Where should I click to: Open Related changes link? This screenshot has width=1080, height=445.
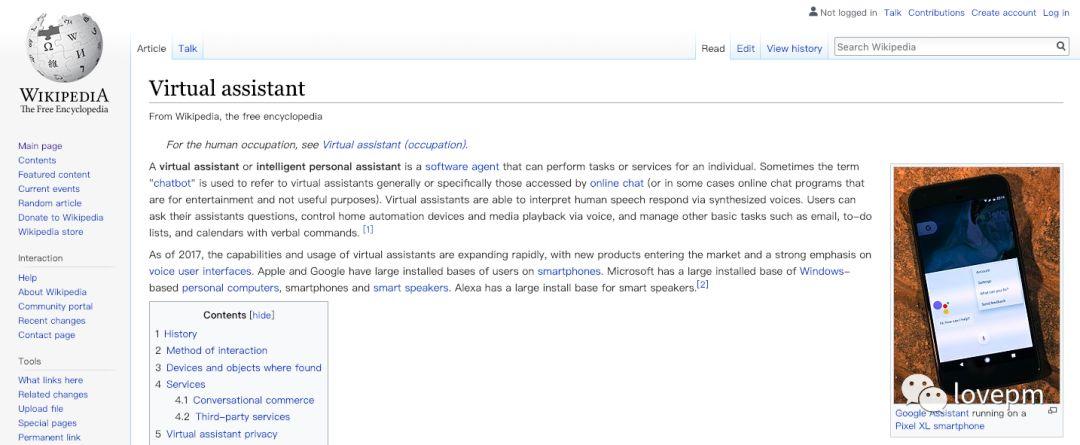[53, 395]
